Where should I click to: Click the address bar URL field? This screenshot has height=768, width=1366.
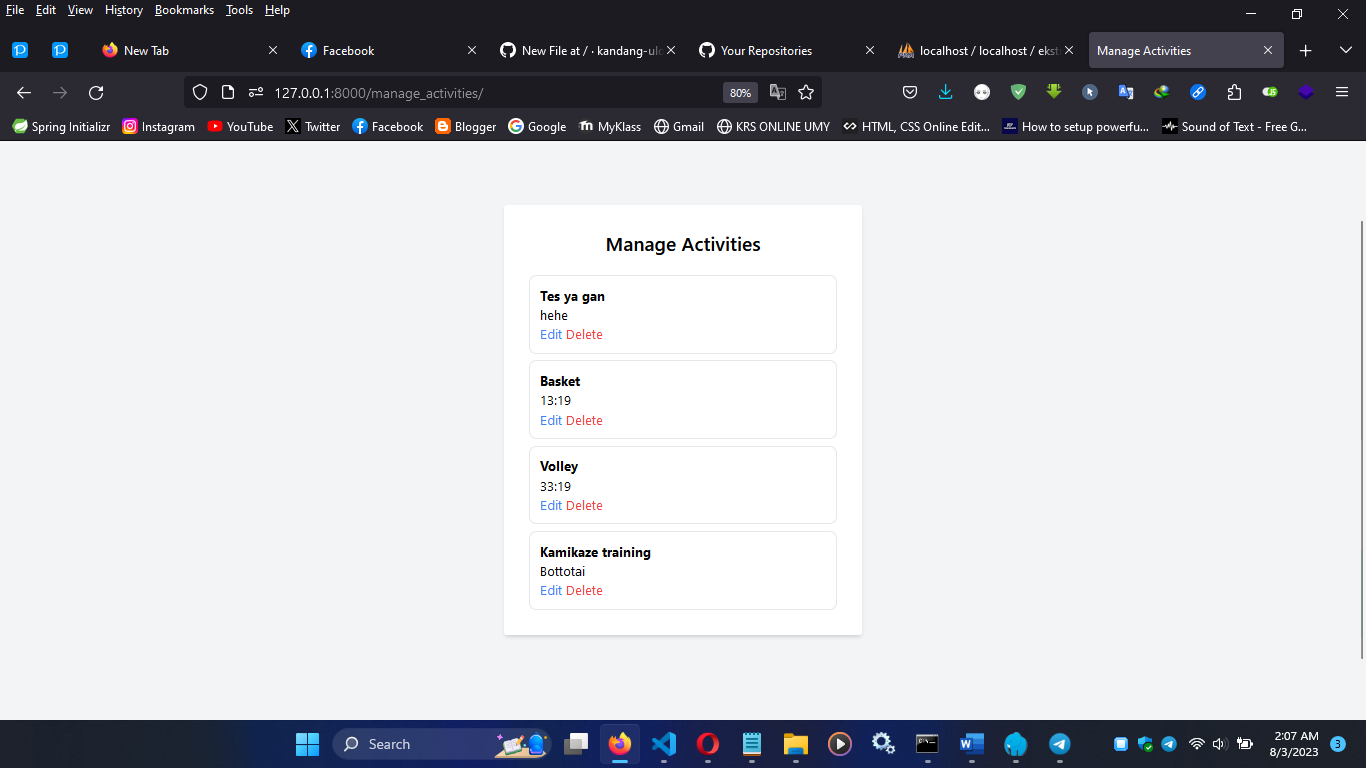450,92
